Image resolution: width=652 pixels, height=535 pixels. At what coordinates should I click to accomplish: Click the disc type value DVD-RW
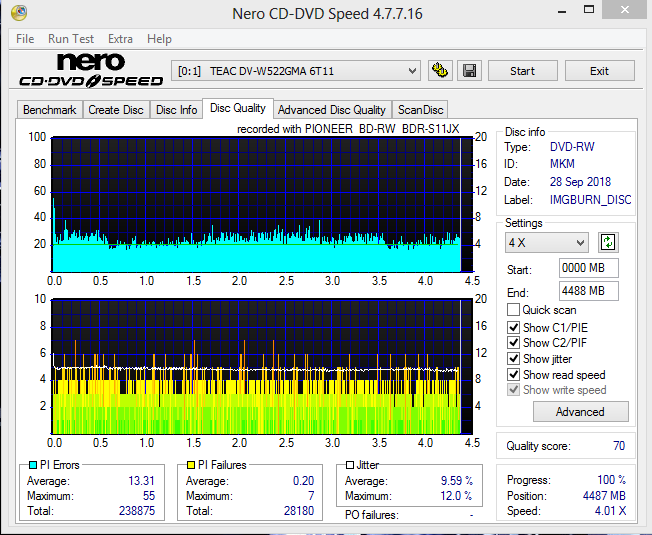point(572,147)
